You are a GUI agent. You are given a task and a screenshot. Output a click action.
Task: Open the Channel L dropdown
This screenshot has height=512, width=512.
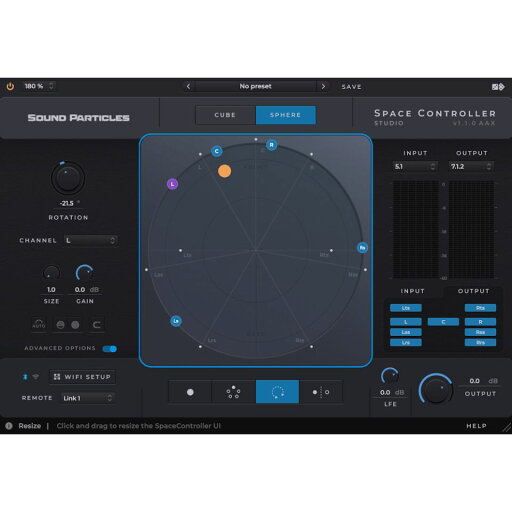click(91, 240)
